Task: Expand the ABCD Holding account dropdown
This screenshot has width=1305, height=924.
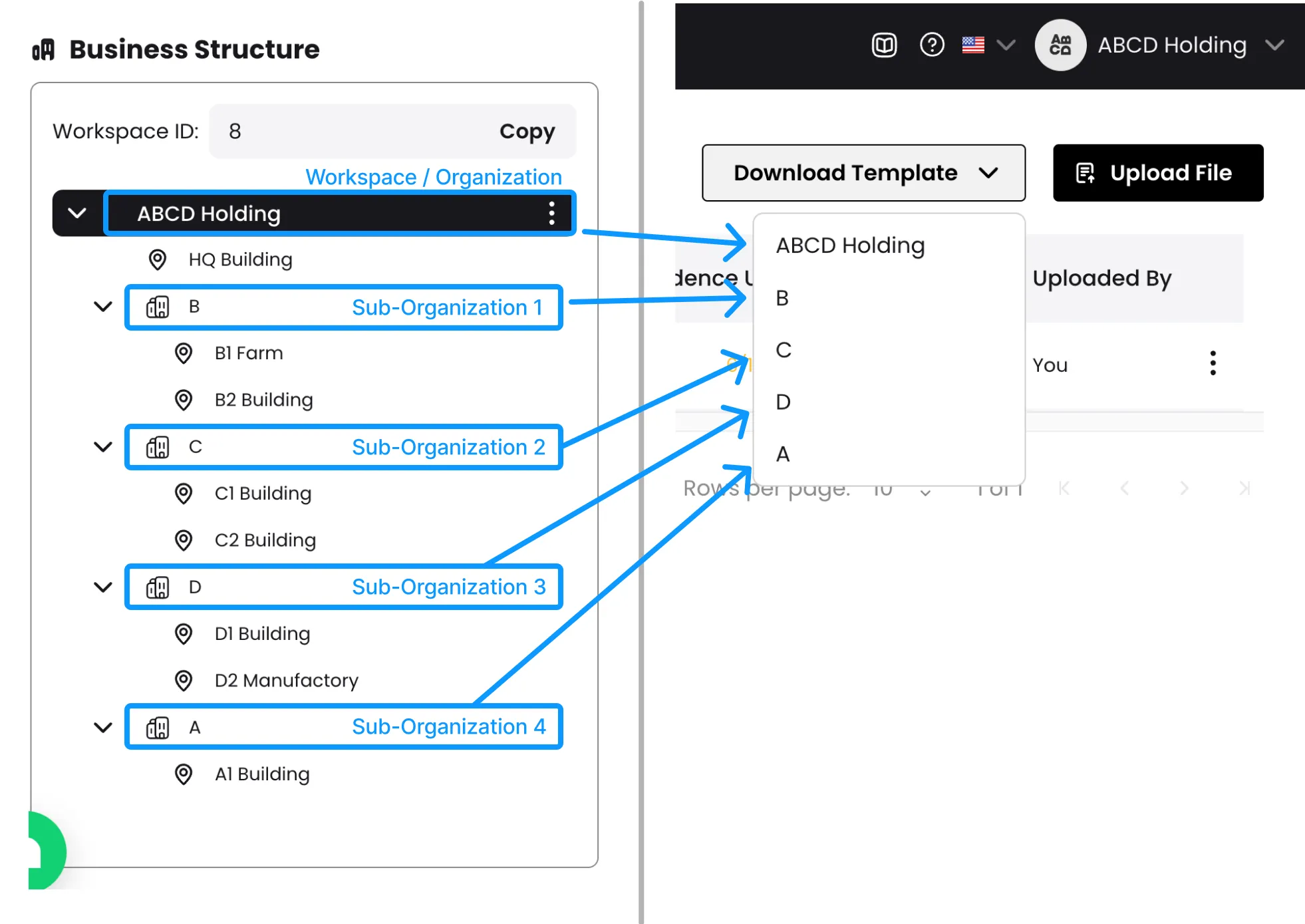Action: (1274, 45)
